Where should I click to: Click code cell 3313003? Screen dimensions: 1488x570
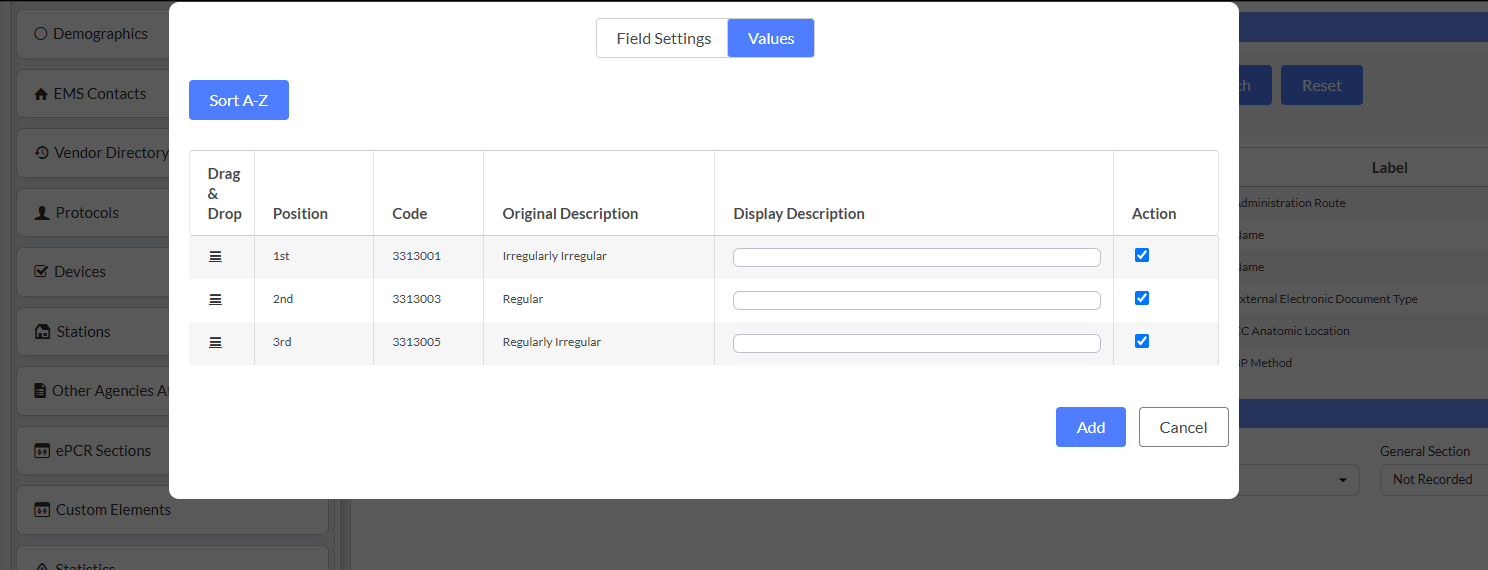coord(416,299)
